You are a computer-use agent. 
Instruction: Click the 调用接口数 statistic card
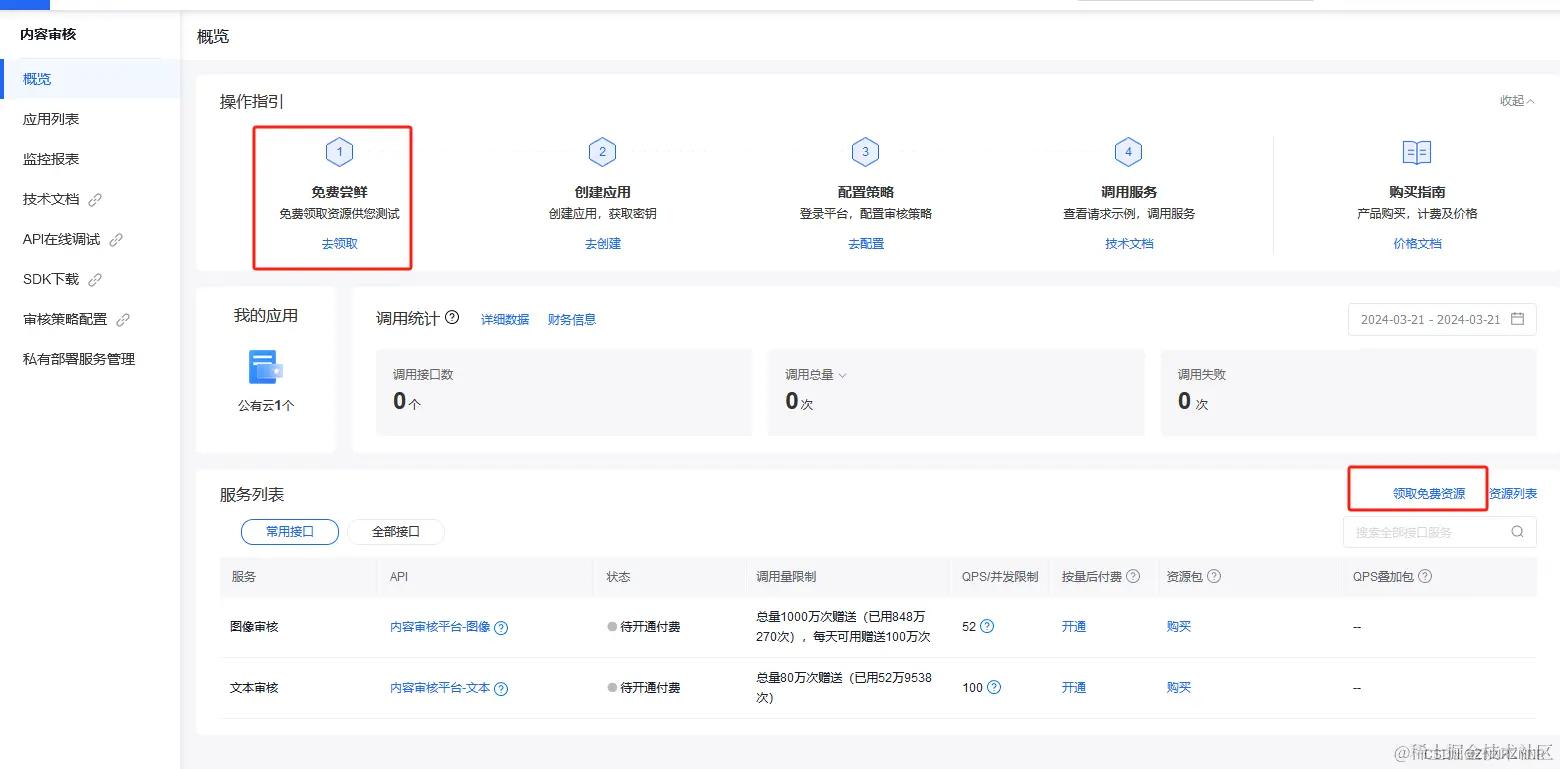pyautogui.click(x=564, y=392)
